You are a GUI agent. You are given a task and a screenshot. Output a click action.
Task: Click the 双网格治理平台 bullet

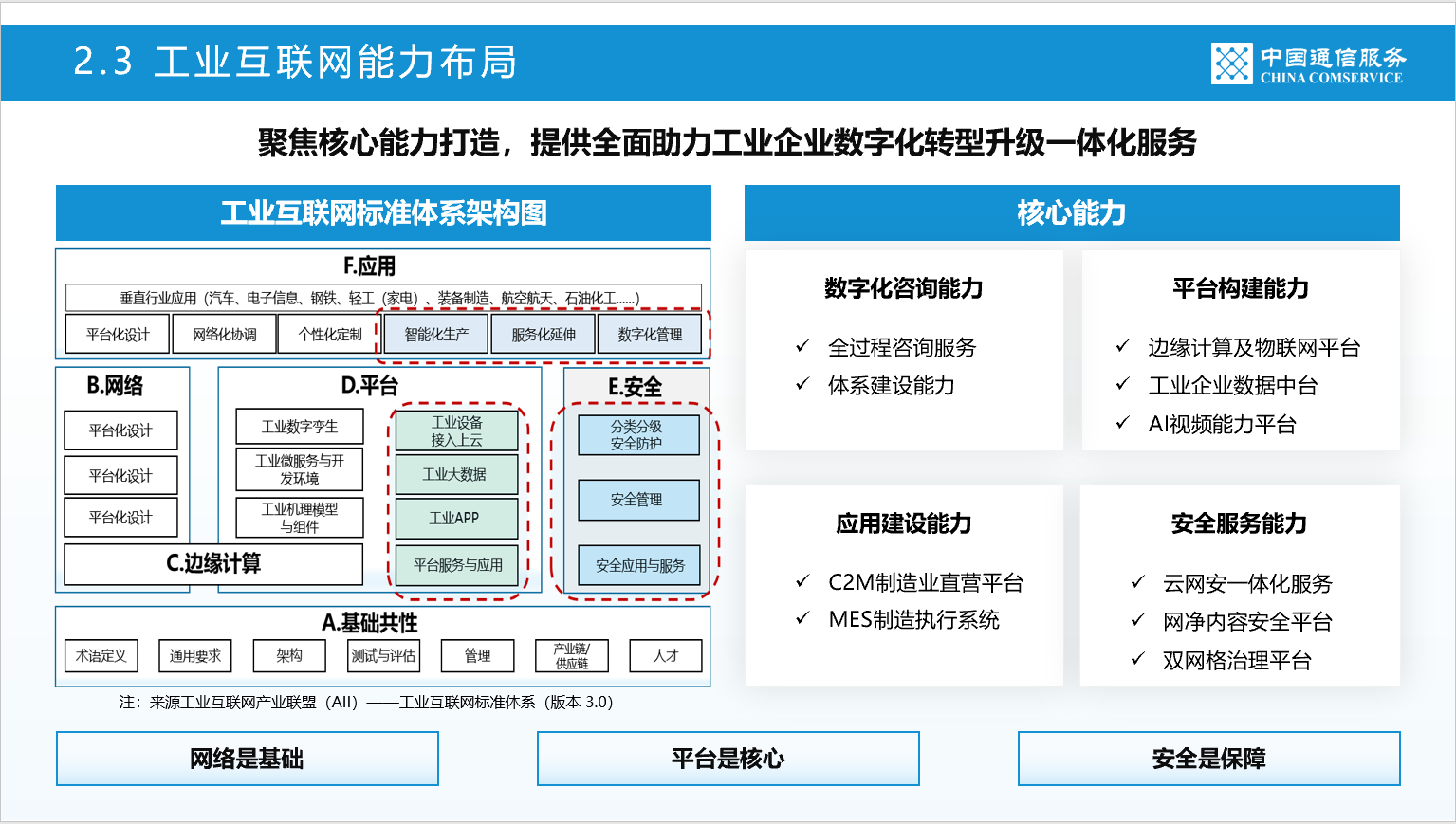pos(1237,660)
